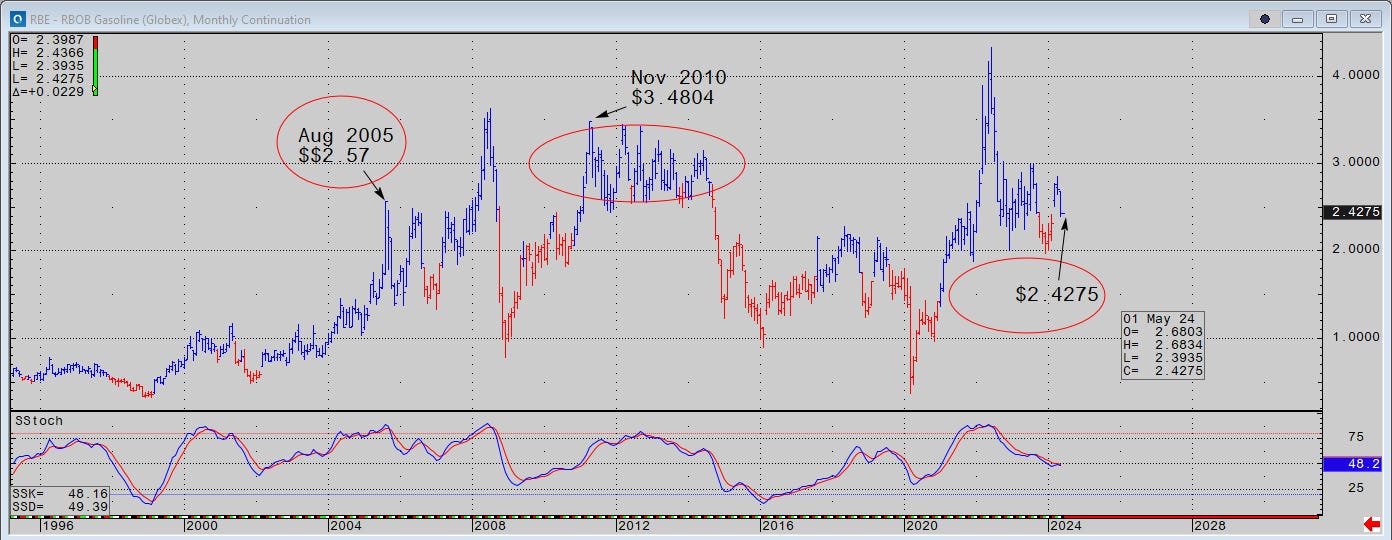Click the 2000 label on time axis
The width and height of the screenshot is (1392, 540).
pos(200,525)
